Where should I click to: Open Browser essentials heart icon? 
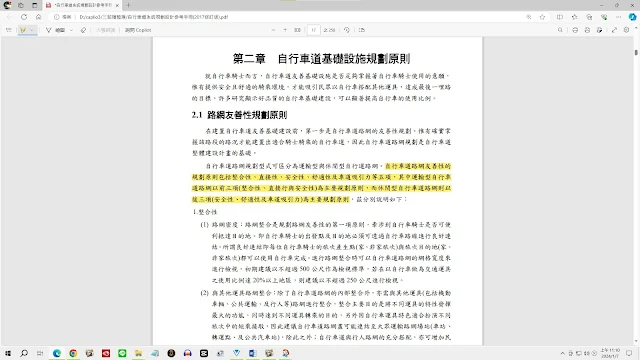coord(604,17)
